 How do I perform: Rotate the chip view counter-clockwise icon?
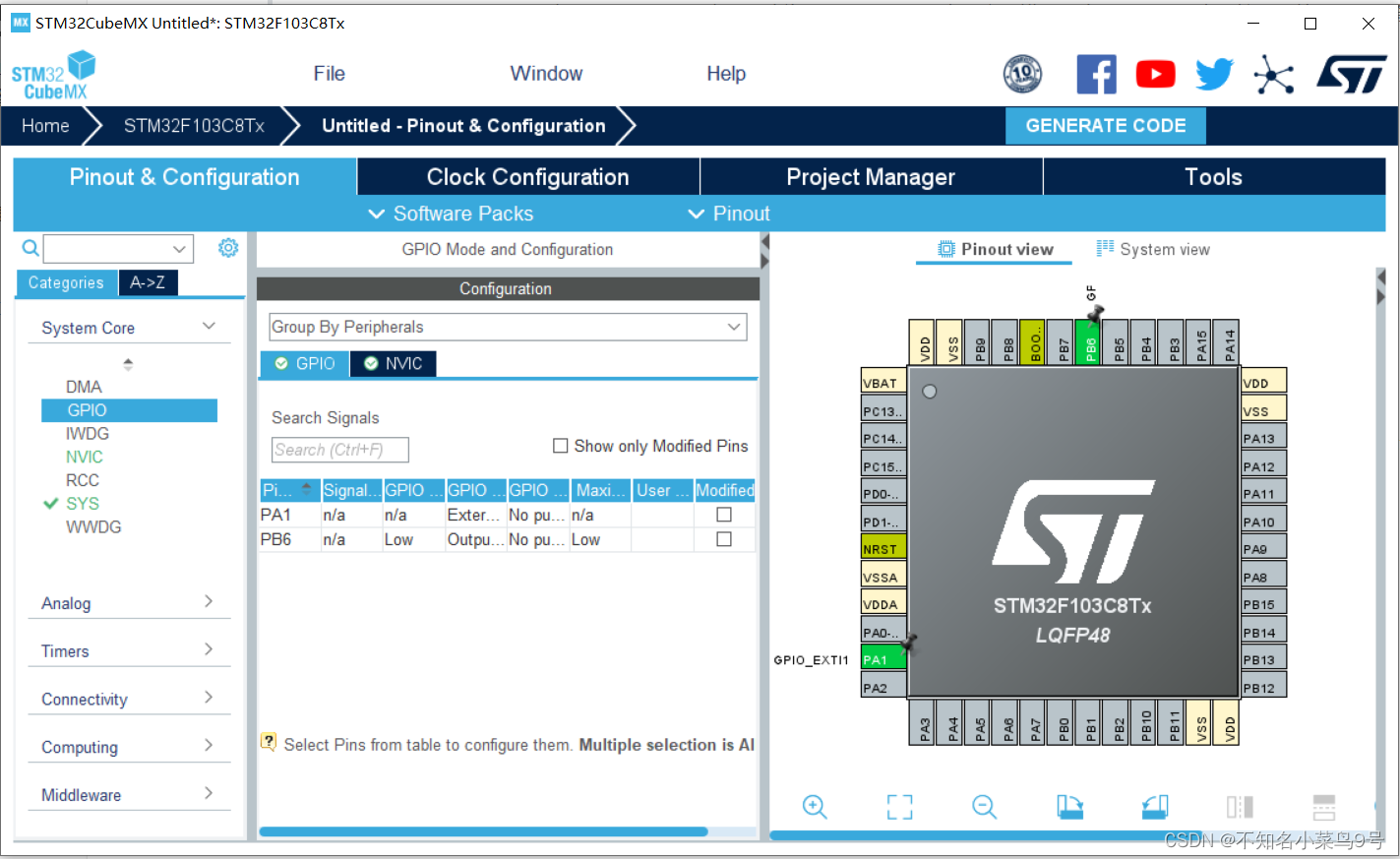[1155, 807]
